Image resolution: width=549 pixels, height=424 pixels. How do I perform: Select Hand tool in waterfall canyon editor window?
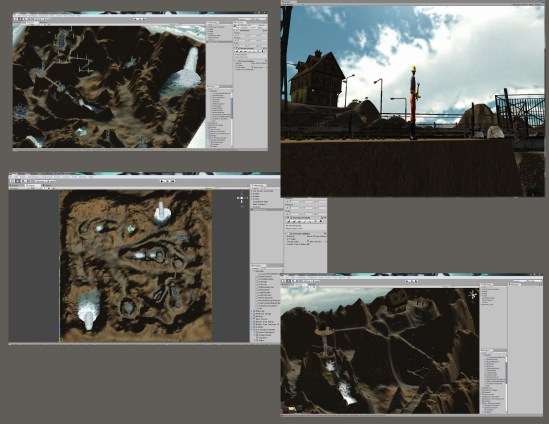16,19
